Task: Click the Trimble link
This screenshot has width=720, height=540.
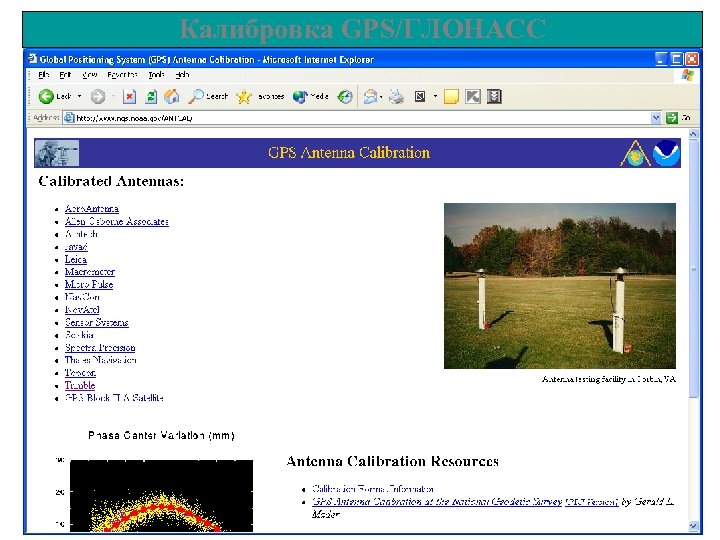Action: click(x=80, y=385)
